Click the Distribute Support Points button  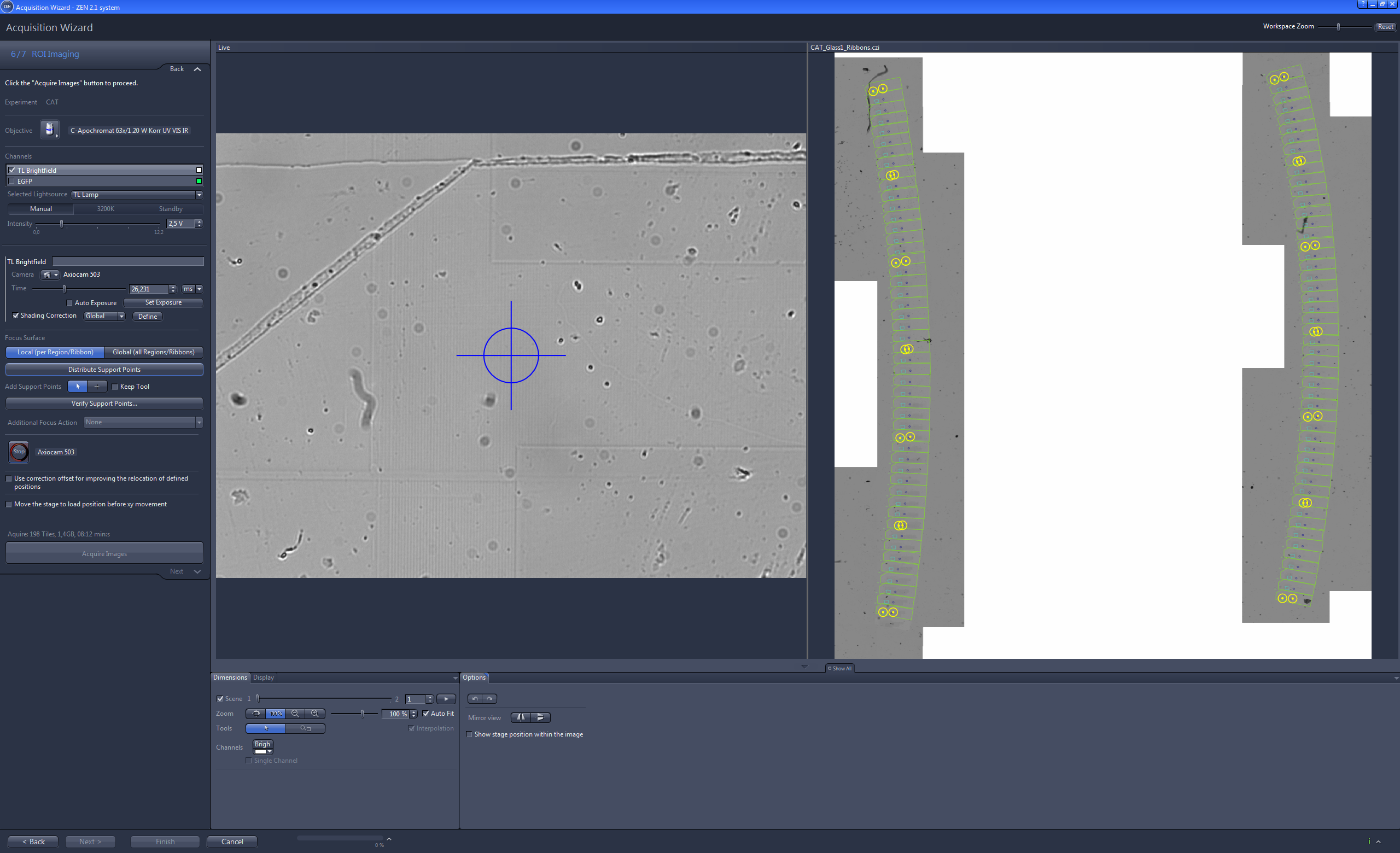tap(104, 369)
